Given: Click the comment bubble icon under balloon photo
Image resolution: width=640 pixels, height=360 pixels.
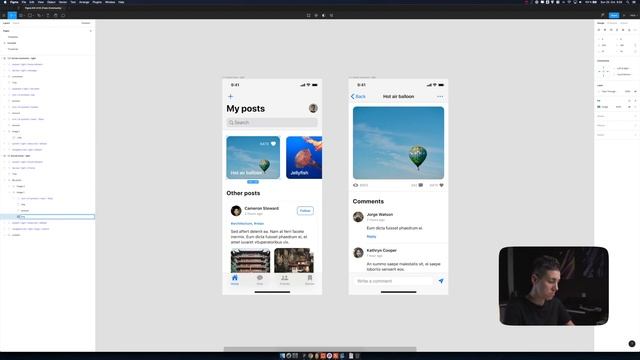Looking at the screenshot, I should click(x=421, y=185).
